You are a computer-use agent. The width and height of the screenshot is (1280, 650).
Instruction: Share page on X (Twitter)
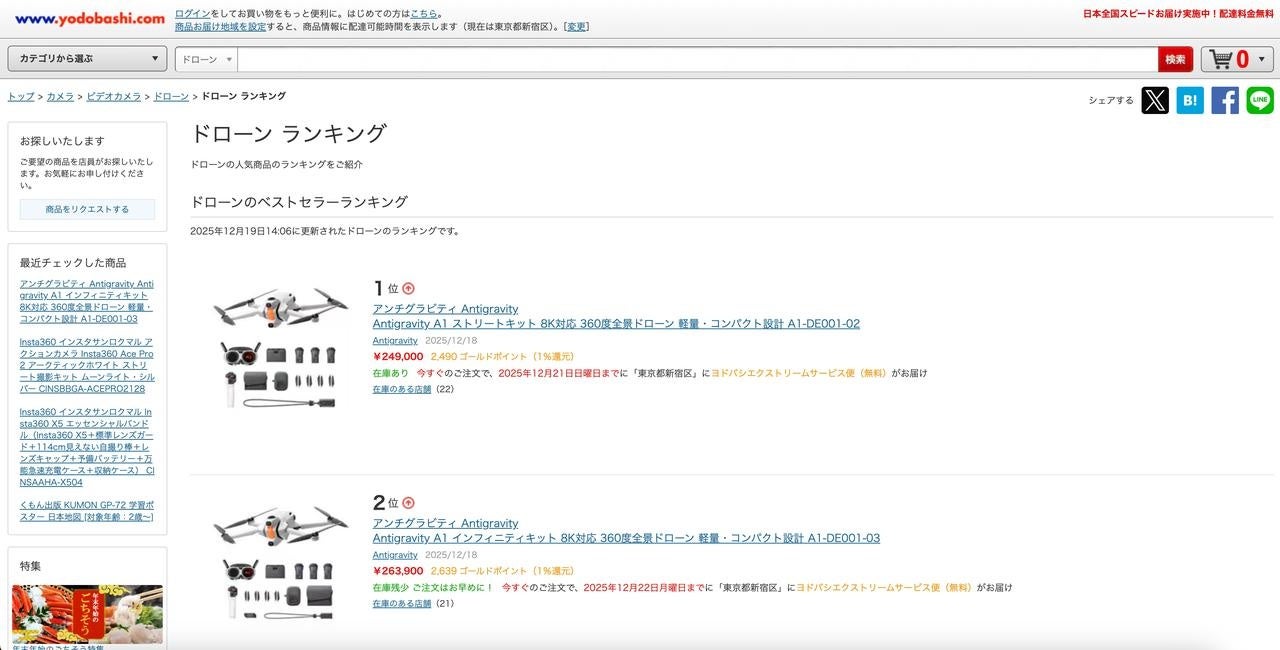tap(1155, 100)
